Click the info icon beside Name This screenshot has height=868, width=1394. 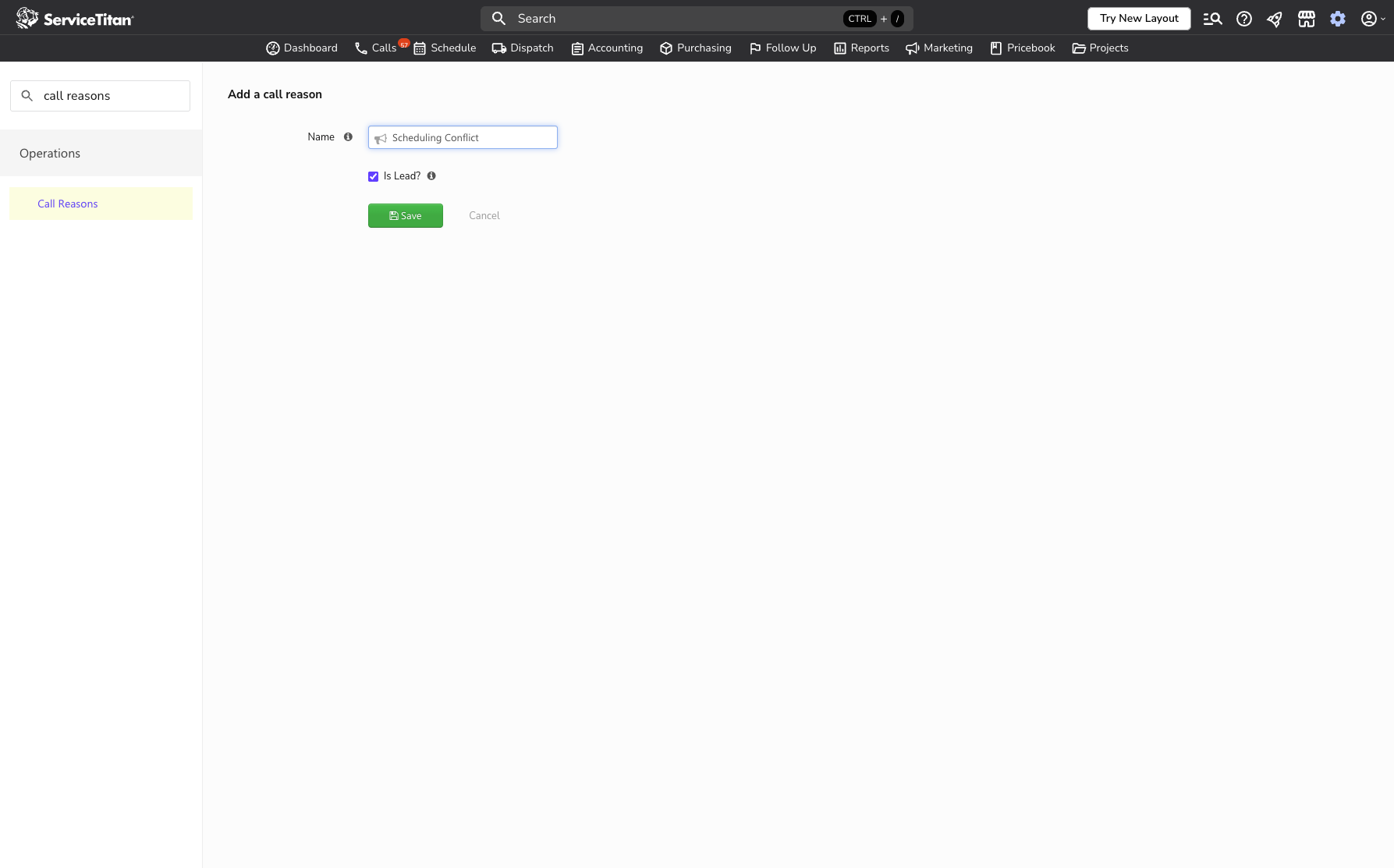(x=348, y=136)
